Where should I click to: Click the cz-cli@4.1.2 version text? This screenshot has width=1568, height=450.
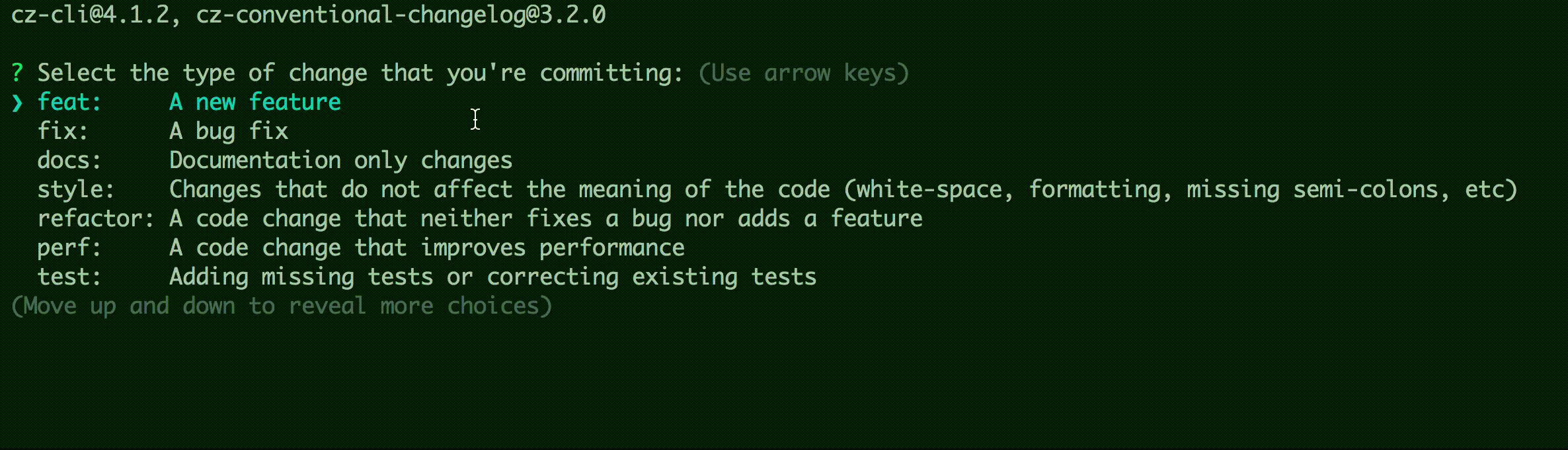click(x=90, y=15)
